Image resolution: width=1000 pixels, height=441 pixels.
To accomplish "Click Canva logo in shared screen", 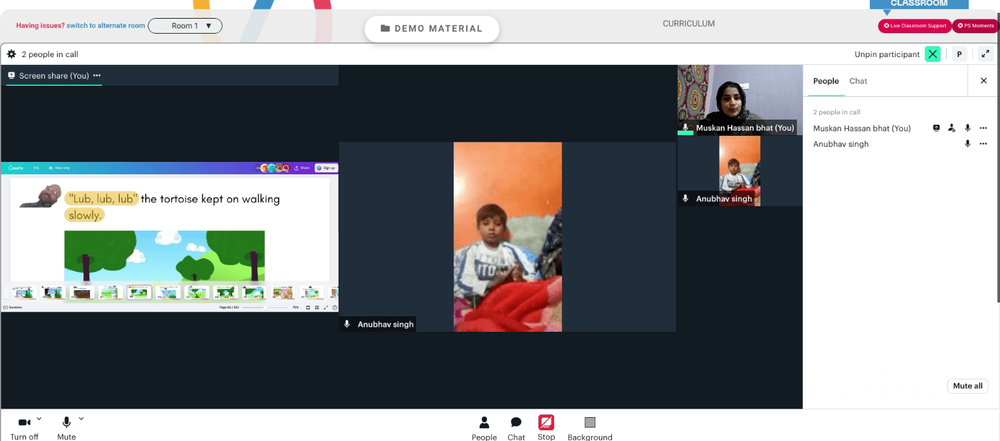I will pos(16,168).
